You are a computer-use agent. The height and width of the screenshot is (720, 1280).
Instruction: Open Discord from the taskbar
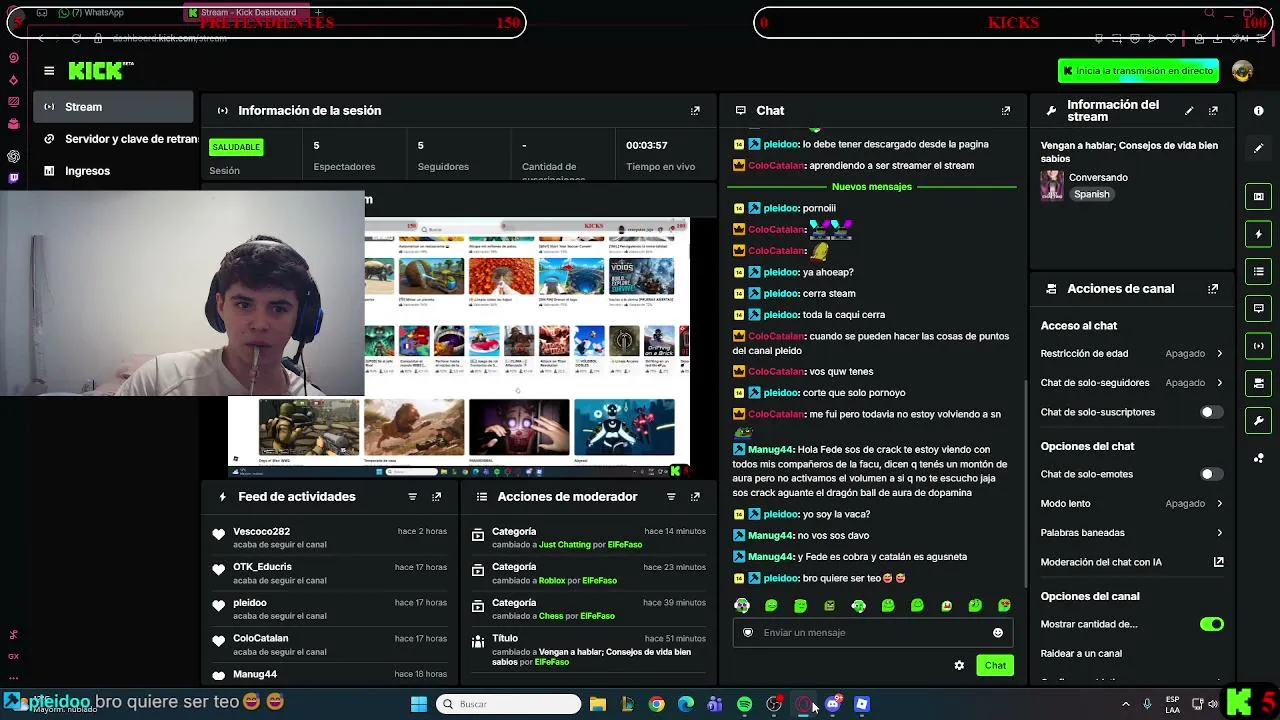coord(832,705)
